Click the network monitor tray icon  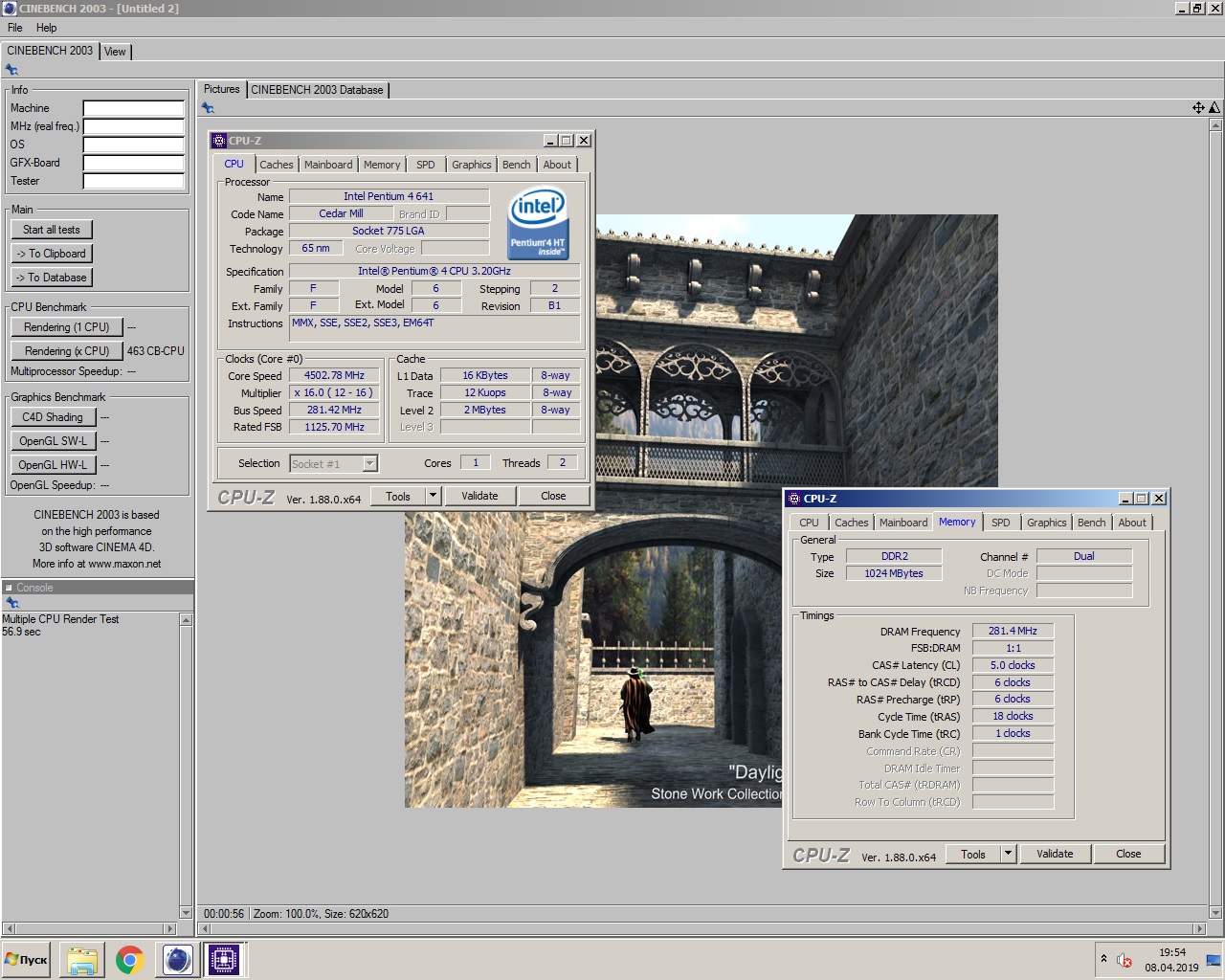[x=1214, y=960]
